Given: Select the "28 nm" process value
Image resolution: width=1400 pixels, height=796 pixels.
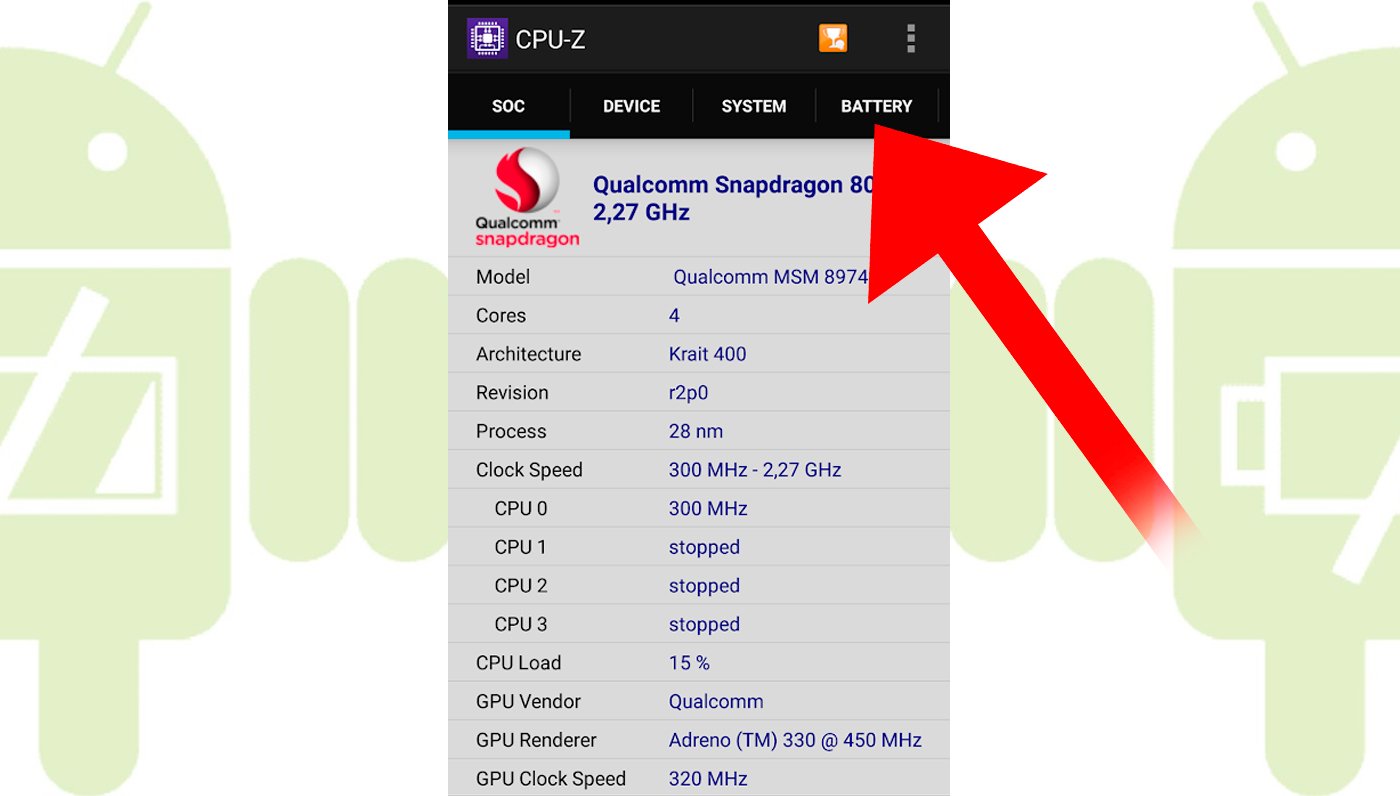Looking at the screenshot, I should [696, 431].
